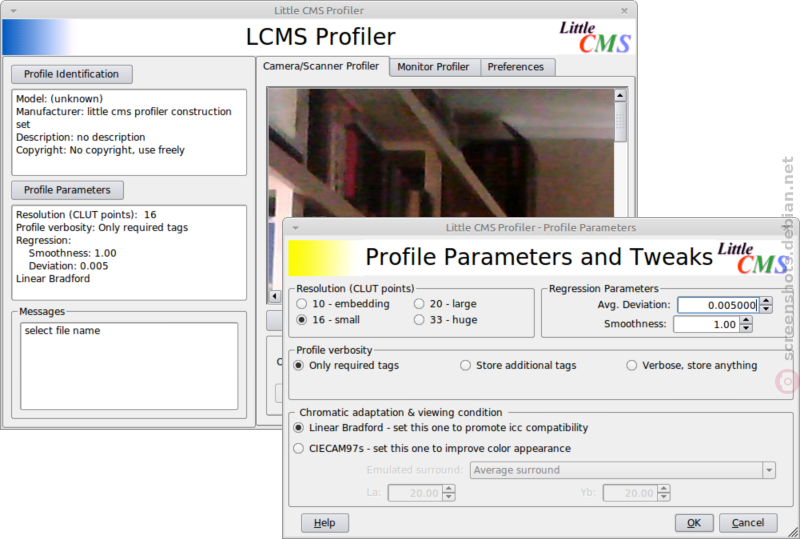Click 'Profile verbosity: Only required tags' text
The image size is (800, 539).
coord(102,228)
